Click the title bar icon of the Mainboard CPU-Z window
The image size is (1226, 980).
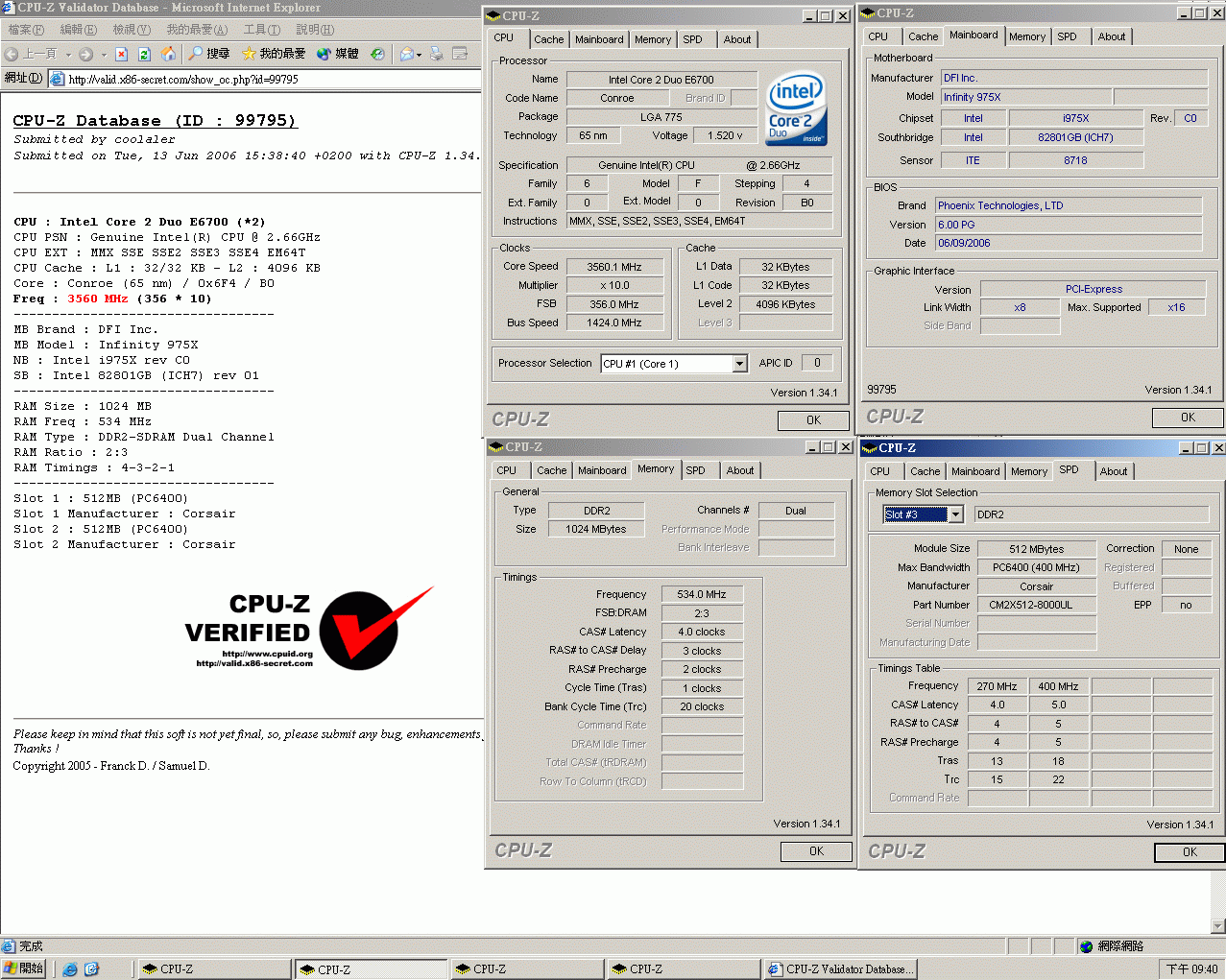pyautogui.click(x=868, y=13)
